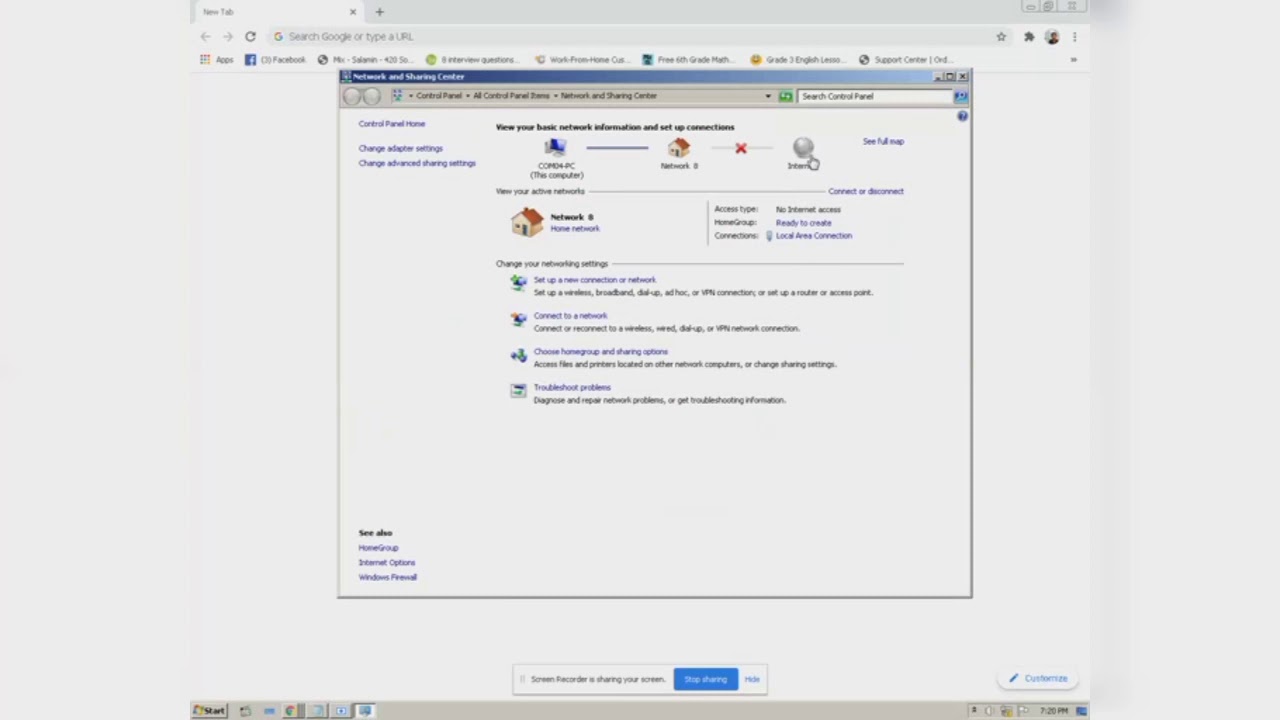The width and height of the screenshot is (1280, 720).
Task: Click See full map link
Action: [x=883, y=142]
